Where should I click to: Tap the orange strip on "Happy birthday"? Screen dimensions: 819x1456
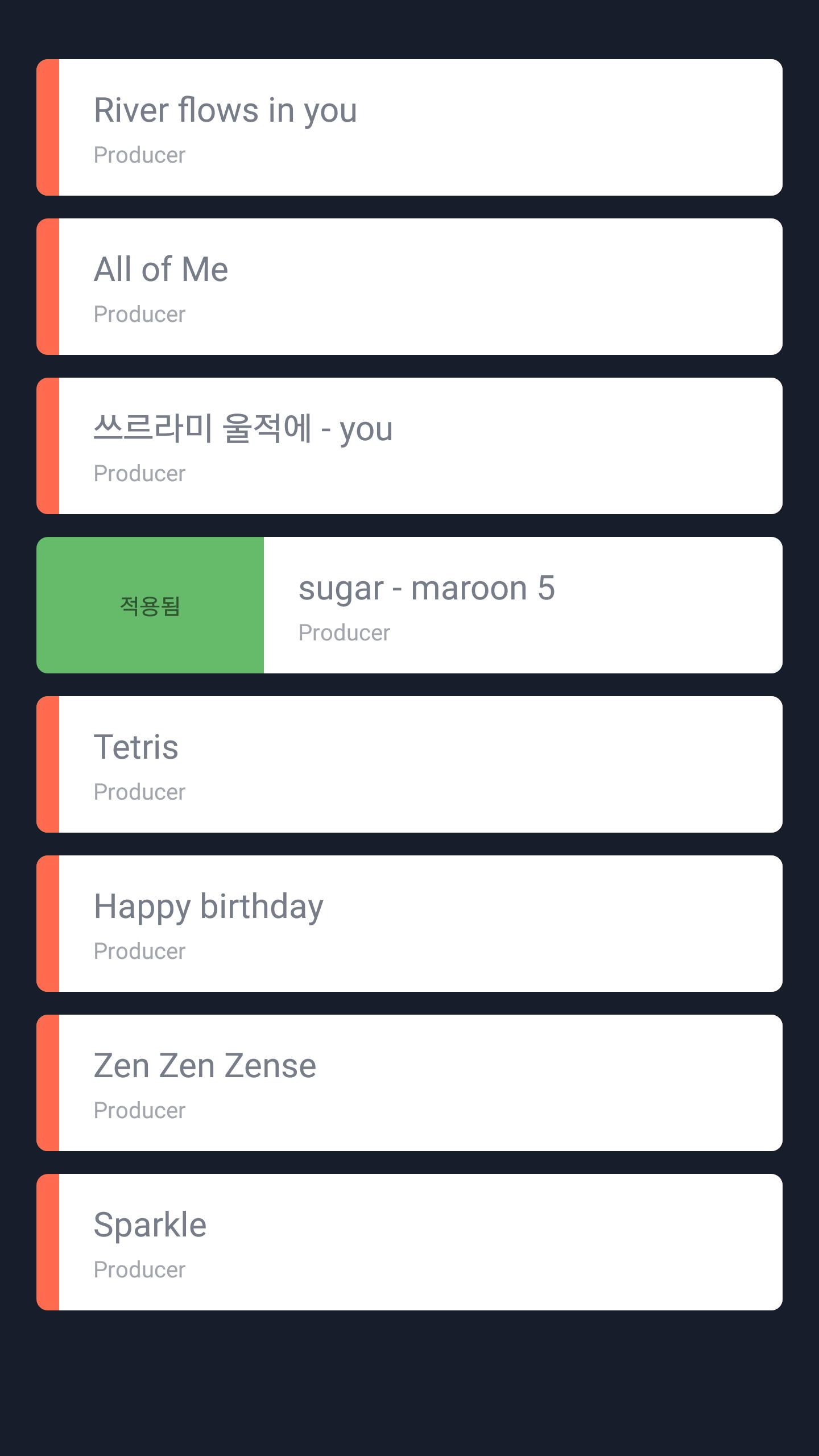48,924
